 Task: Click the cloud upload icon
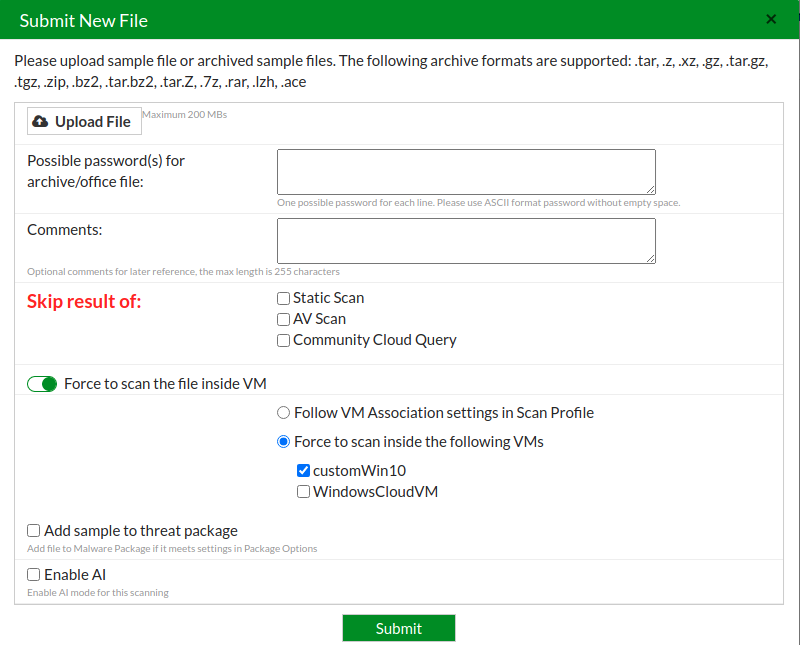click(x=40, y=121)
